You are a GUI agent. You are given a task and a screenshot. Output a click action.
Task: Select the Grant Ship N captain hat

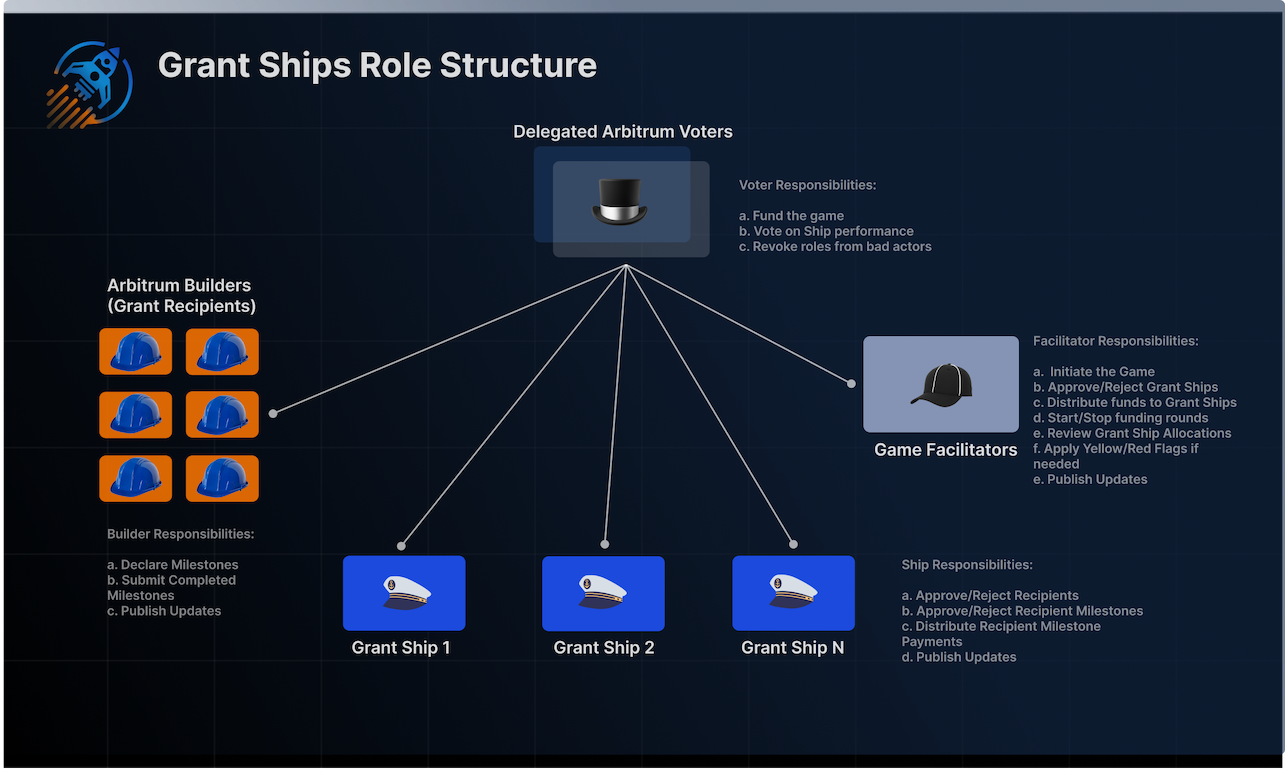793,593
